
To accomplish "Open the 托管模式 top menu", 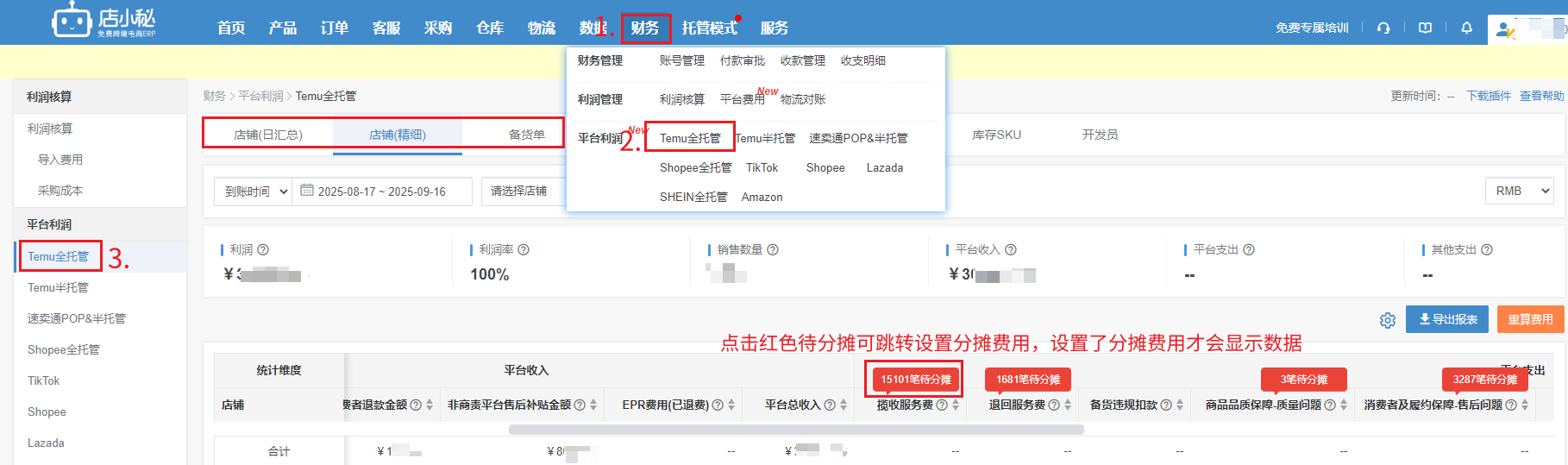I will tap(710, 28).
